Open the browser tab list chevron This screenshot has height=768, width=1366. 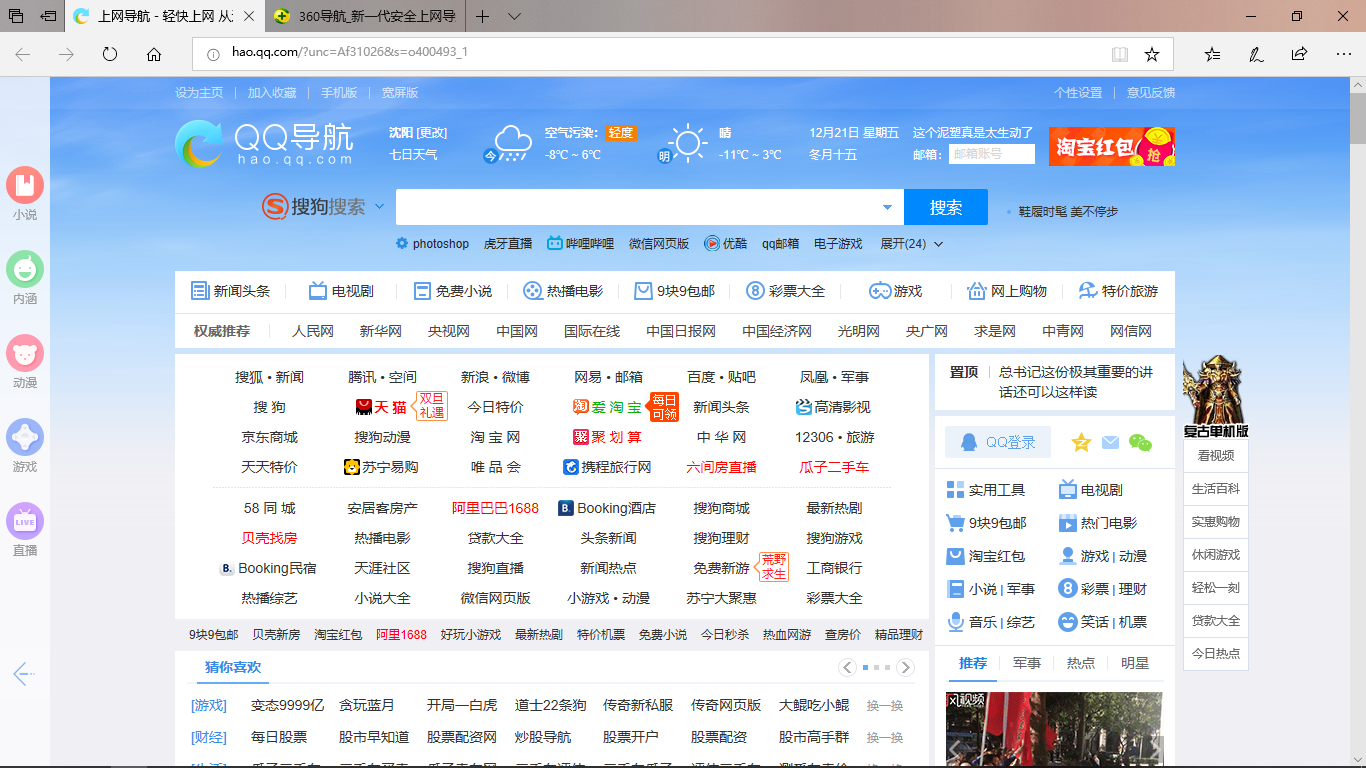[514, 16]
